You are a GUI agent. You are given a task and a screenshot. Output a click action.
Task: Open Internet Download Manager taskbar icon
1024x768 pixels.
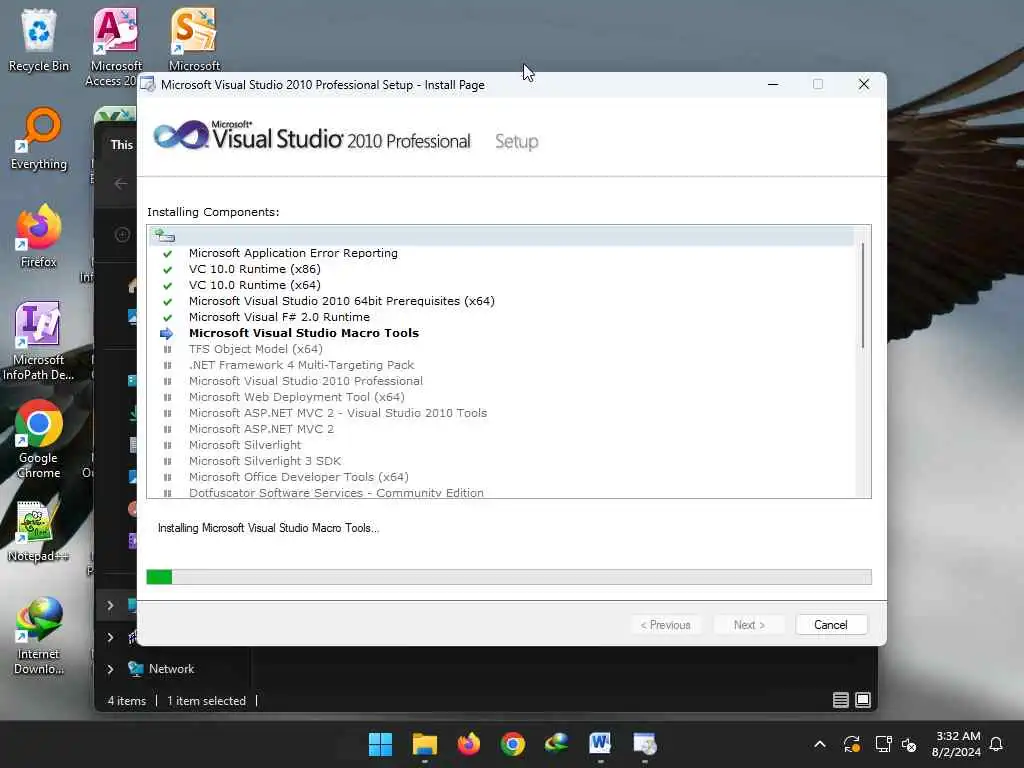(x=556, y=744)
